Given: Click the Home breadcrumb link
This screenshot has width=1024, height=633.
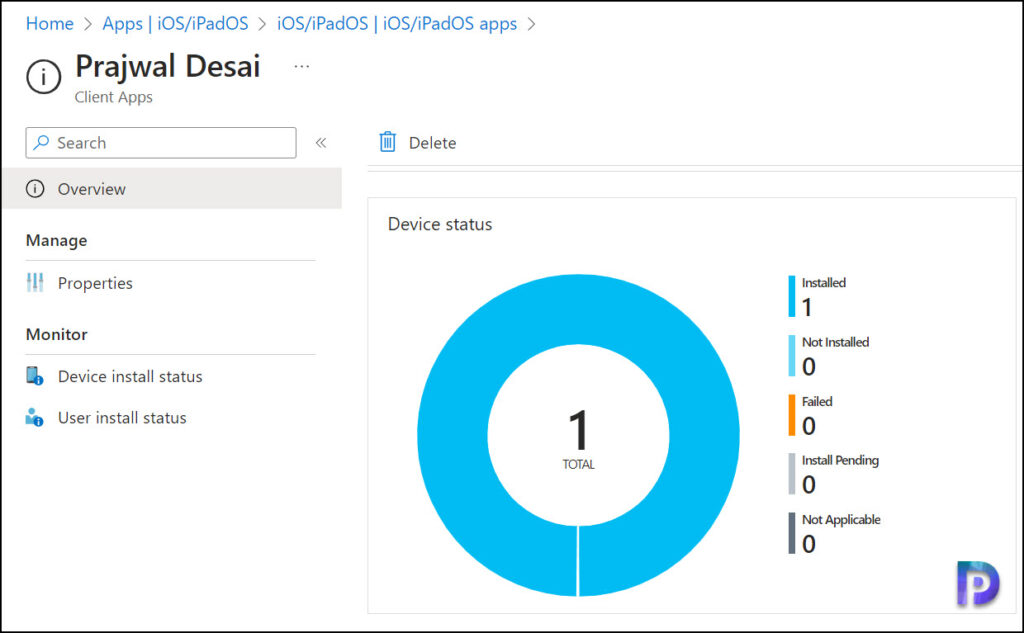Looking at the screenshot, I should pos(50,24).
